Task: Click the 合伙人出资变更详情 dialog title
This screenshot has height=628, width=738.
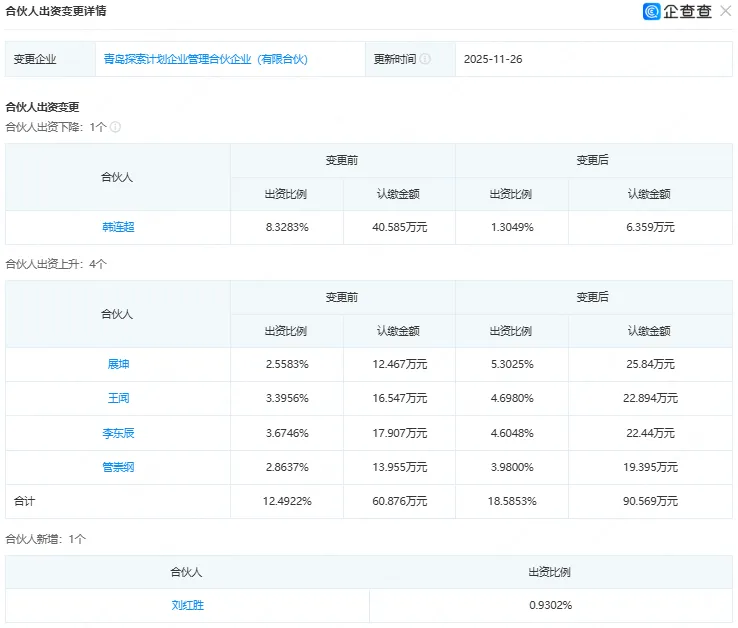Action: tap(56, 11)
